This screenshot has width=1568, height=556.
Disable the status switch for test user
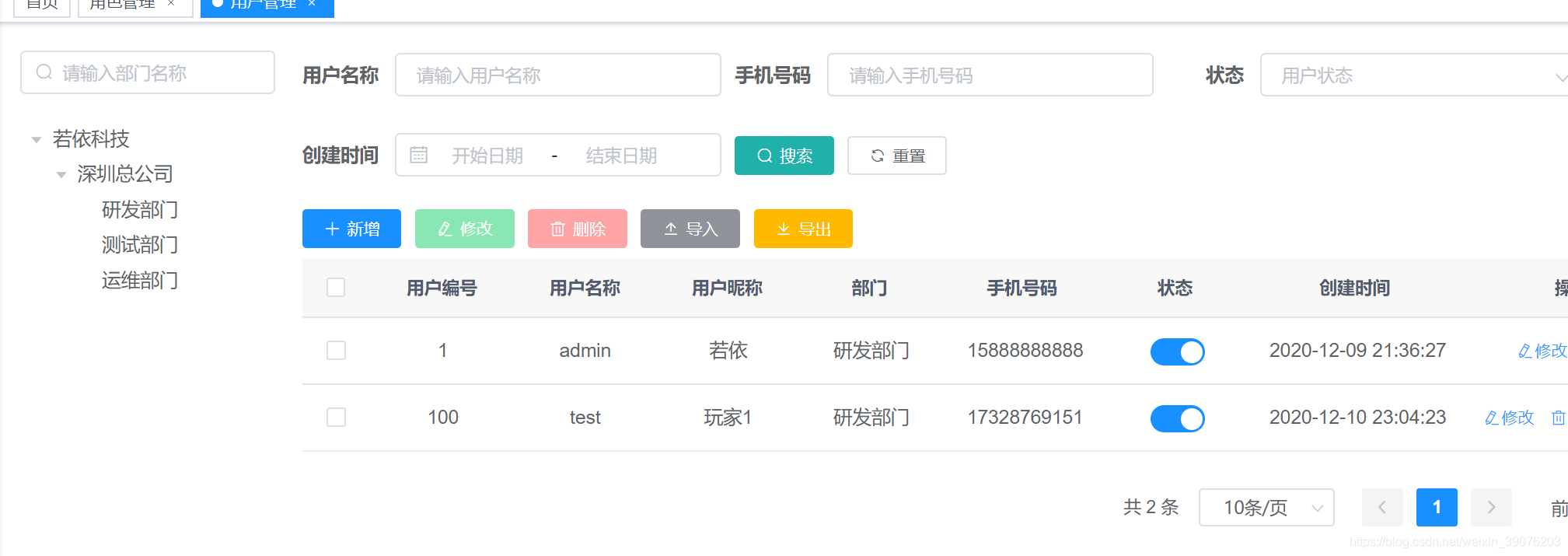point(1177,418)
